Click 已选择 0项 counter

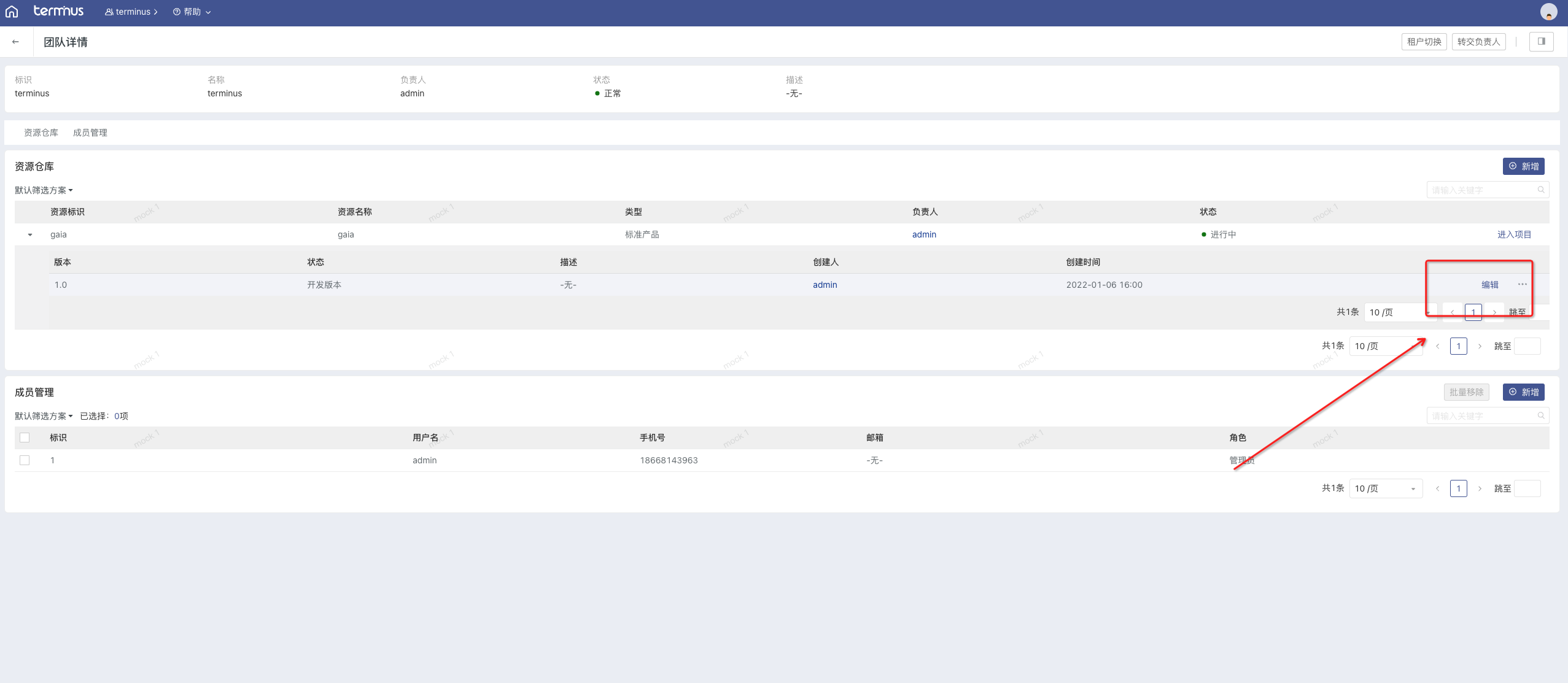point(104,416)
